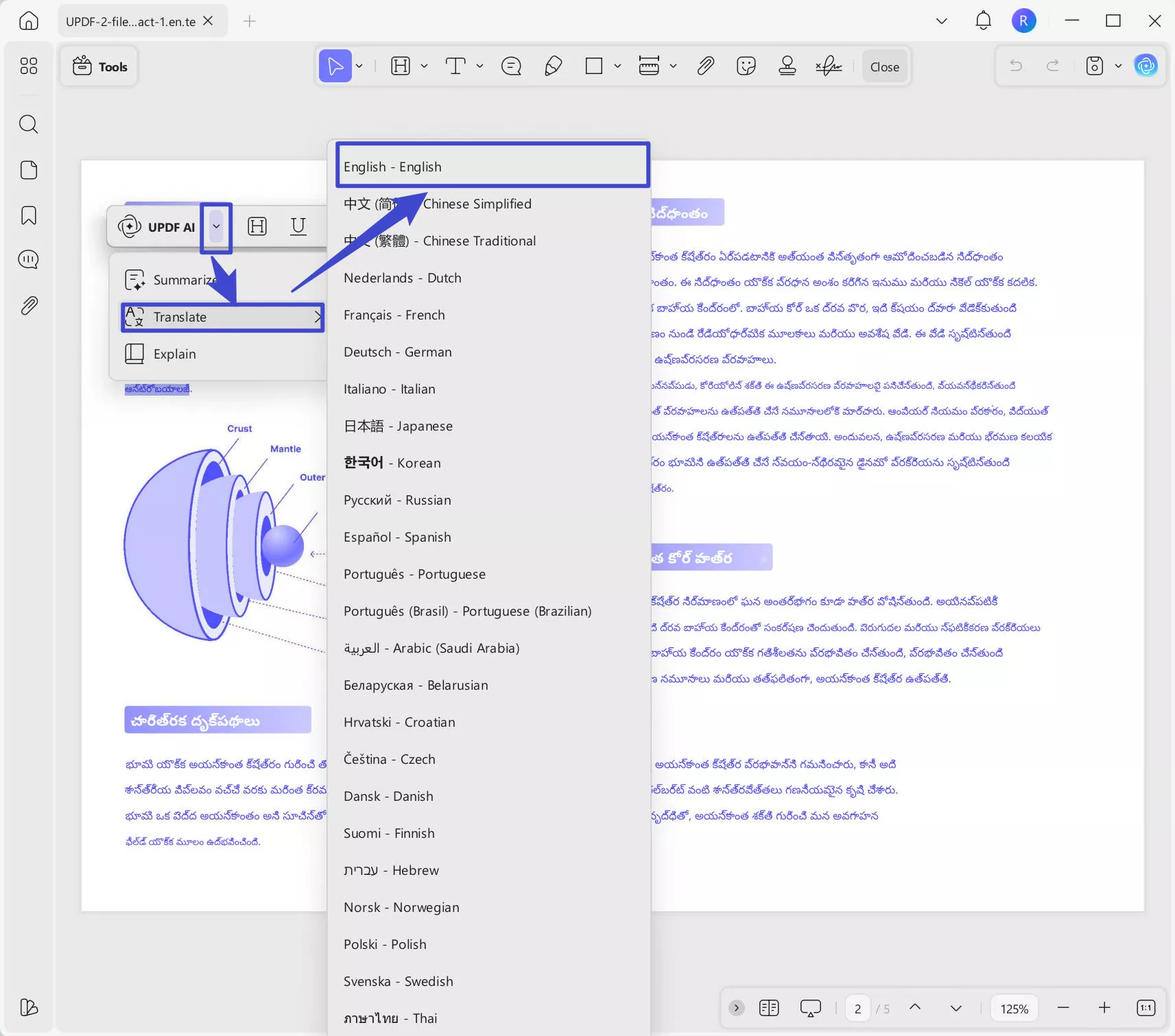
Task: Open search from the left sidebar
Action: tap(29, 124)
